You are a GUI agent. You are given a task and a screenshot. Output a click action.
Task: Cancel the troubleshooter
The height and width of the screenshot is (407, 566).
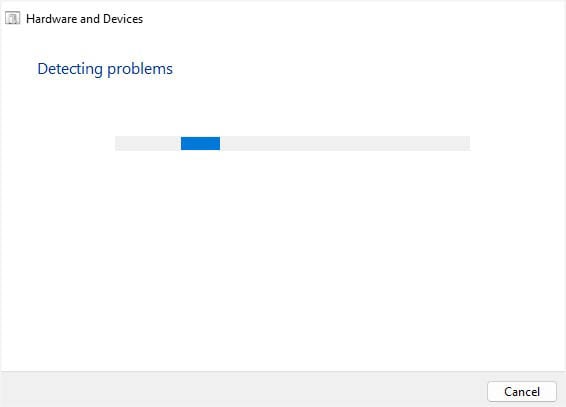pyautogui.click(x=522, y=391)
